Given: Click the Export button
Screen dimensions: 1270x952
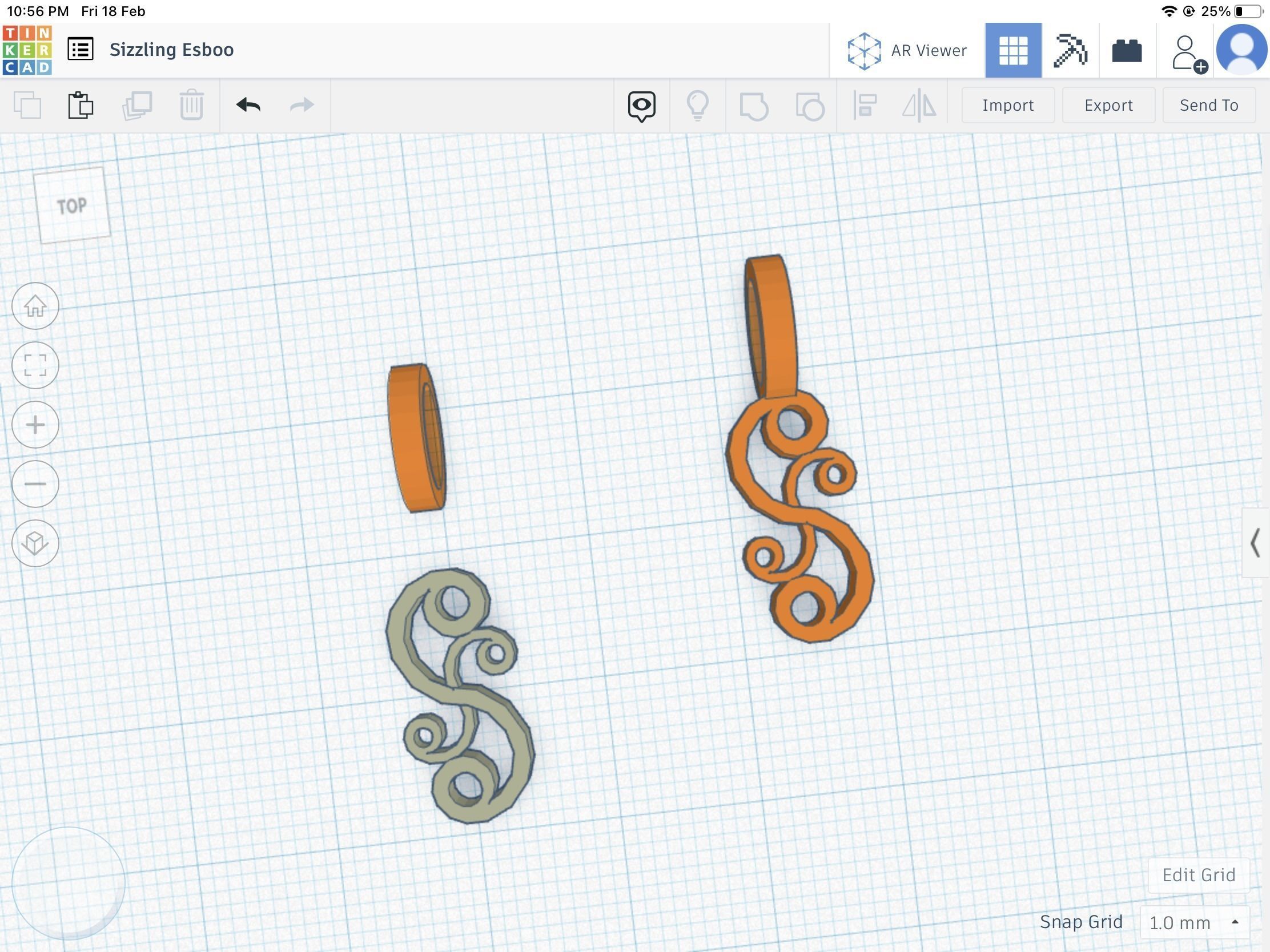Looking at the screenshot, I should pyautogui.click(x=1108, y=105).
